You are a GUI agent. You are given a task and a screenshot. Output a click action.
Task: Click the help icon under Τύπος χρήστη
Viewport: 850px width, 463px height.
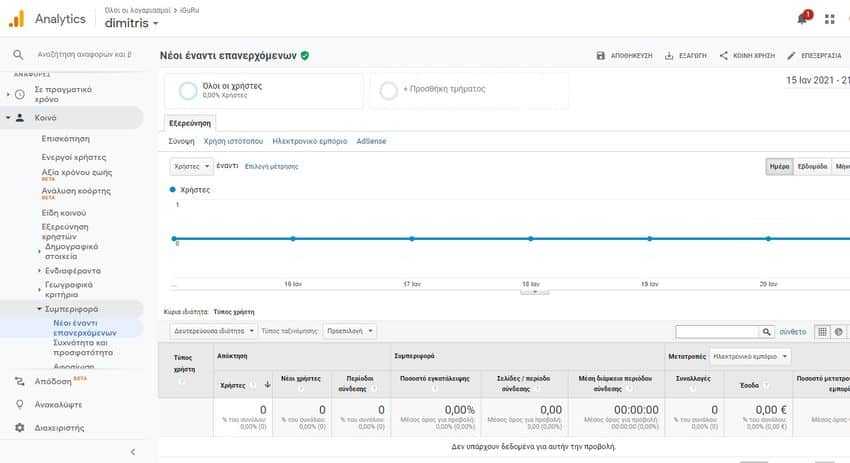(182, 381)
